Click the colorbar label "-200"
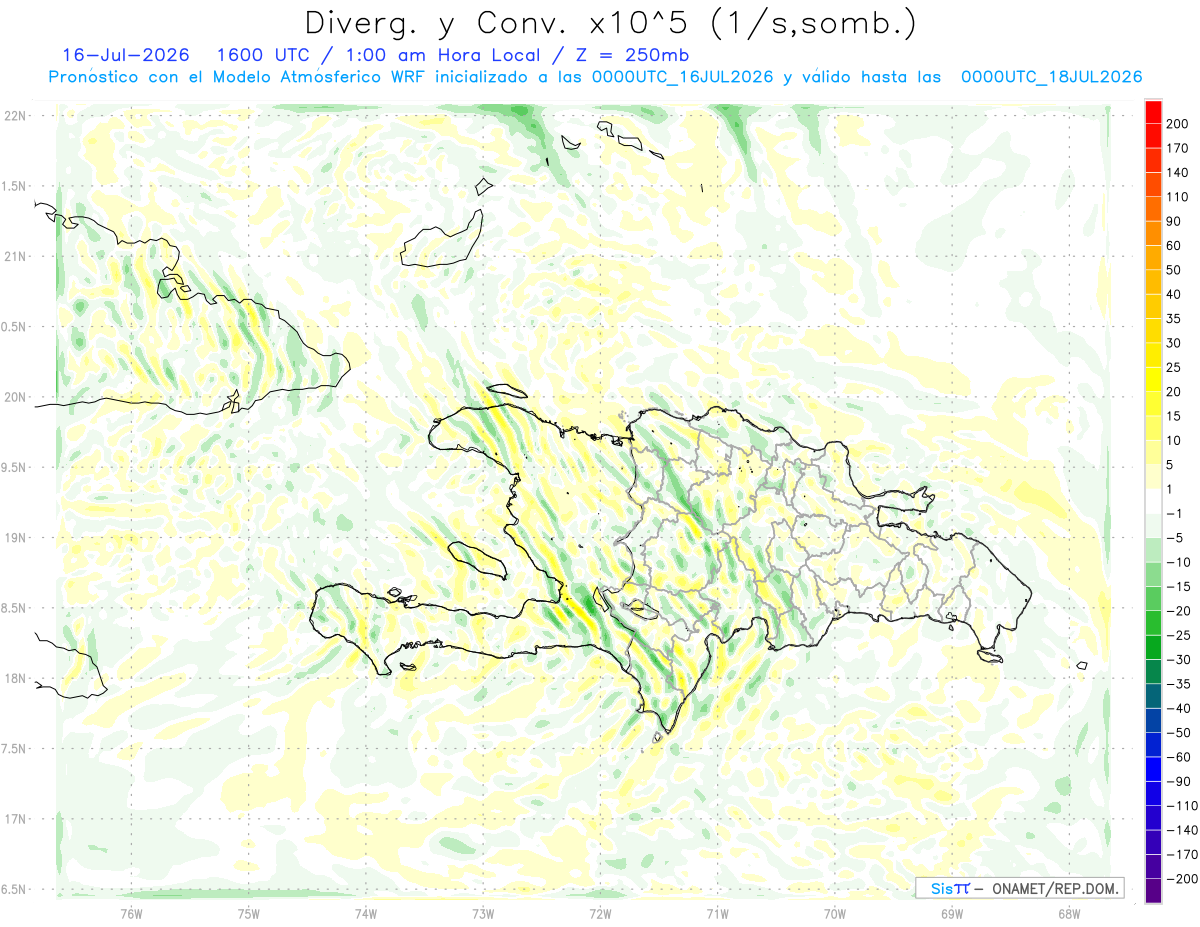The image size is (1200, 927). (1181, 879)
